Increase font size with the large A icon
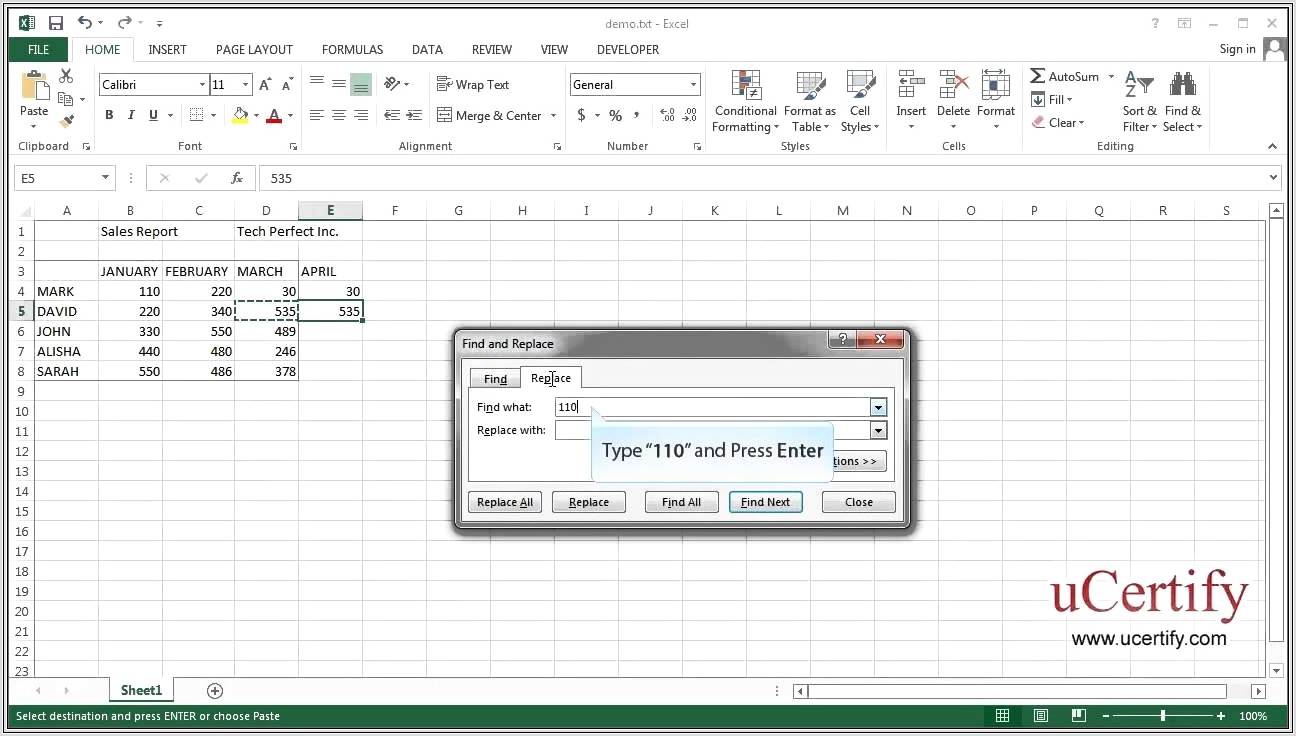Screen dimensions: 1296x736 (x=265, y=85)
